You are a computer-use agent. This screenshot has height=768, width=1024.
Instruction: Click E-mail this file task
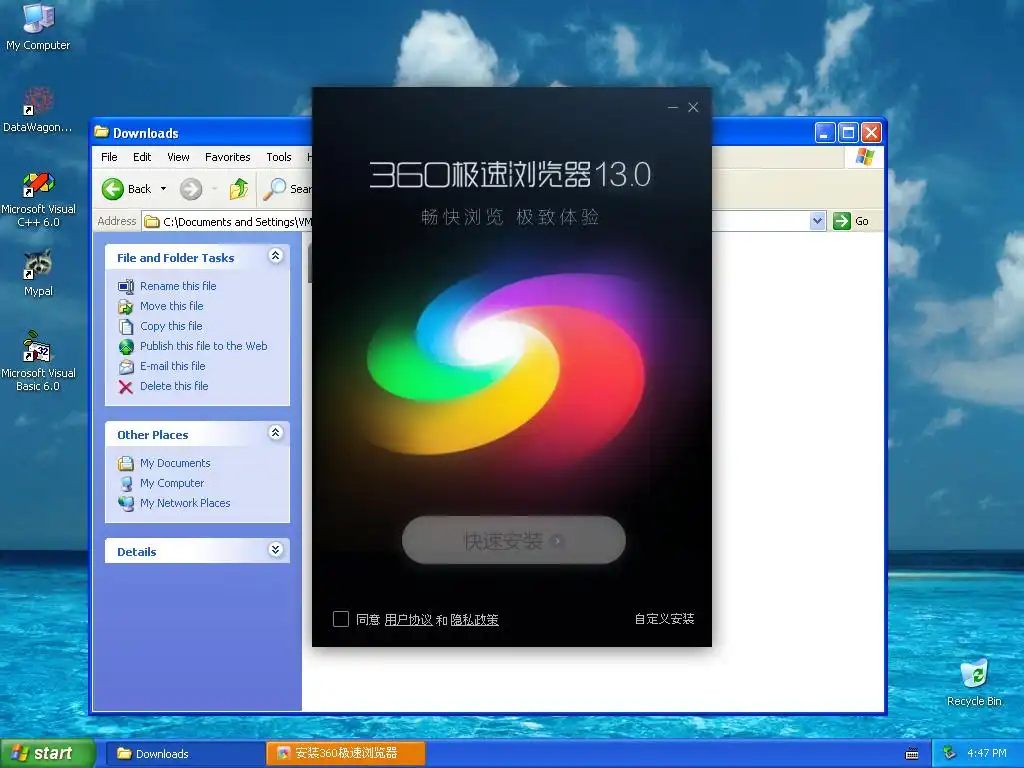(172, 366)
